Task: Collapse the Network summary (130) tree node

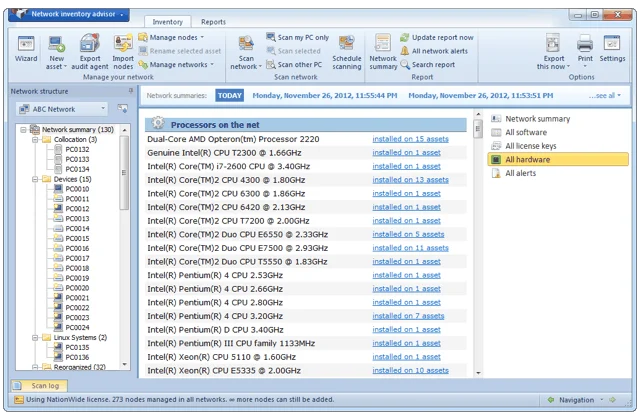Action: [23, 130]
